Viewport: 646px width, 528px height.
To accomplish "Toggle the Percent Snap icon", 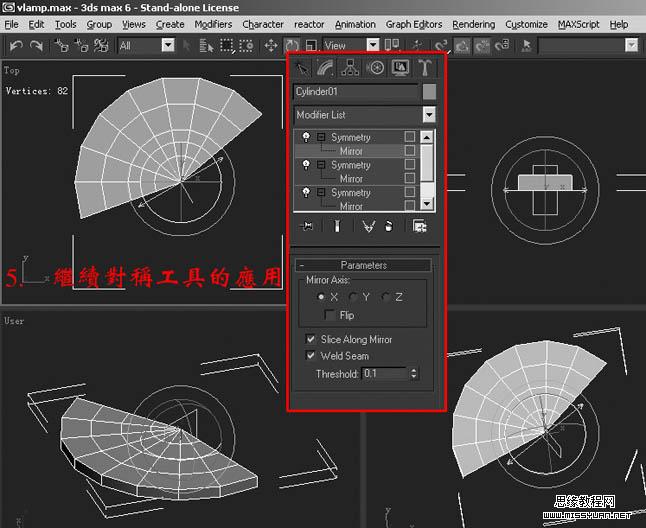I will pos(482,45).
